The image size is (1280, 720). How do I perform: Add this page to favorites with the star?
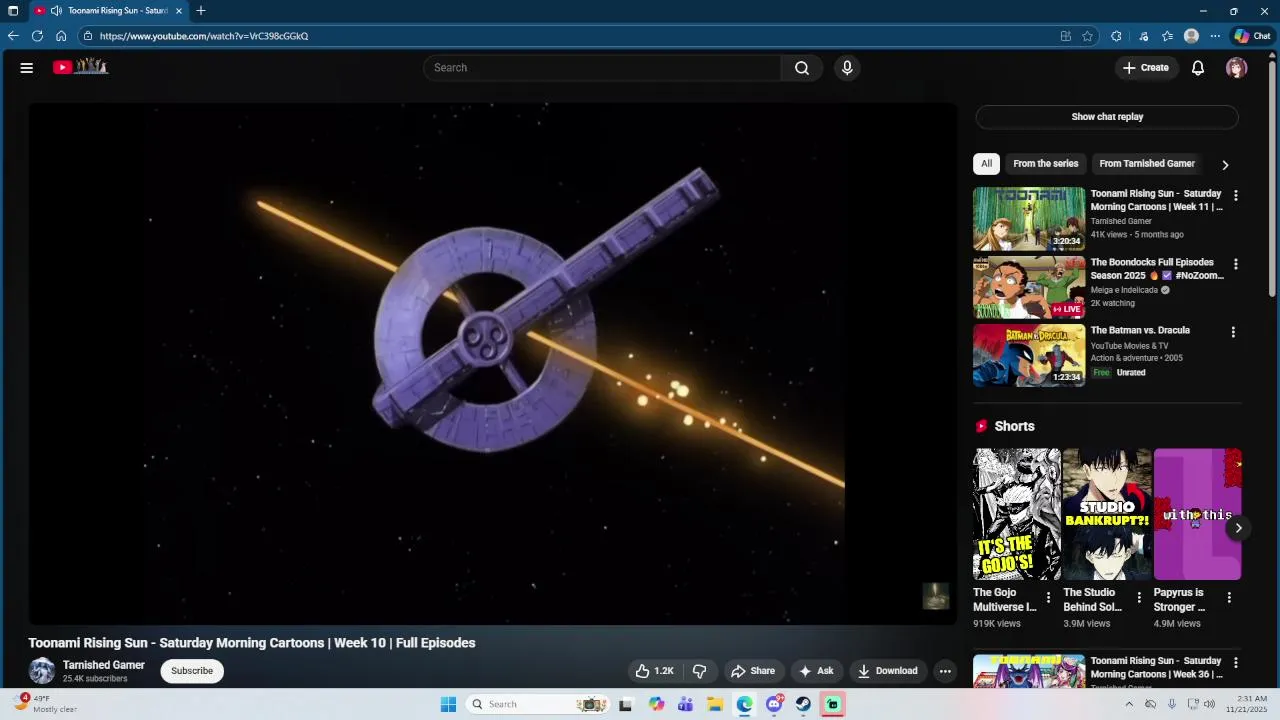1088,36
